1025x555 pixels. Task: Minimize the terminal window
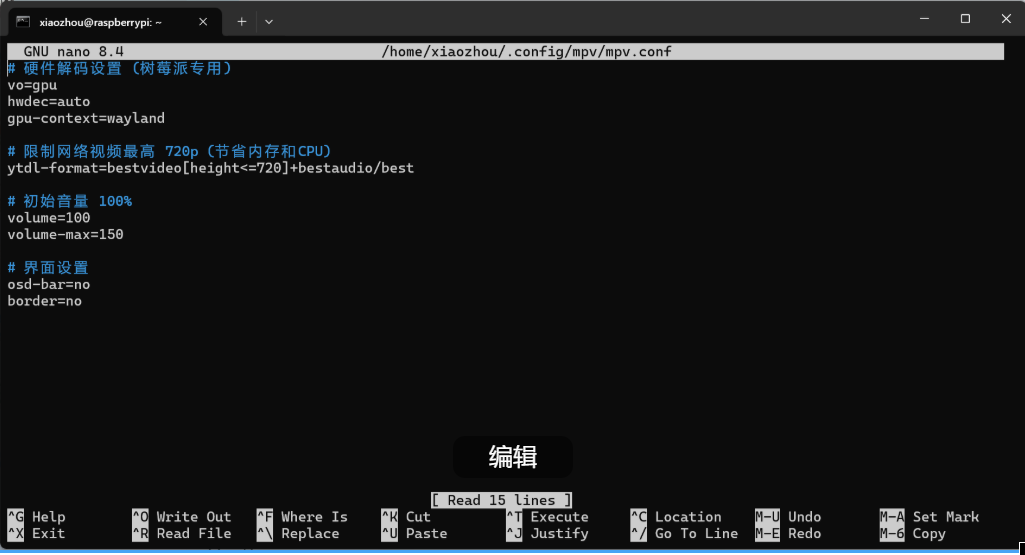click(924, 19)
